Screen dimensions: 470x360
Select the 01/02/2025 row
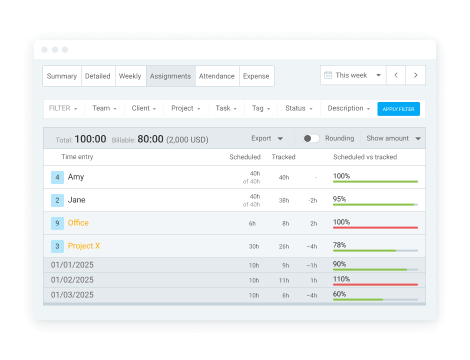[x=234, y=280]
